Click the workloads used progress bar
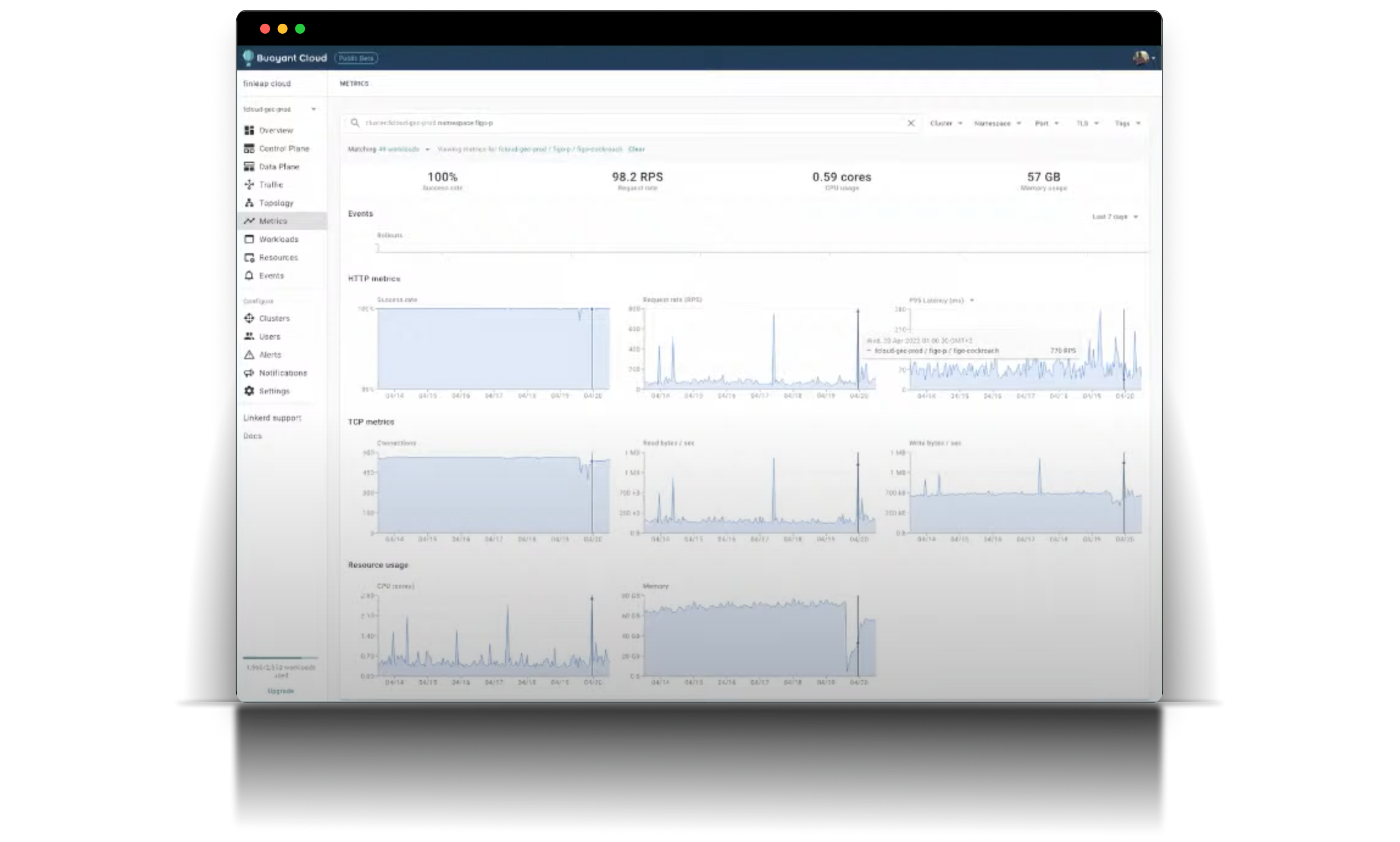 281,658
